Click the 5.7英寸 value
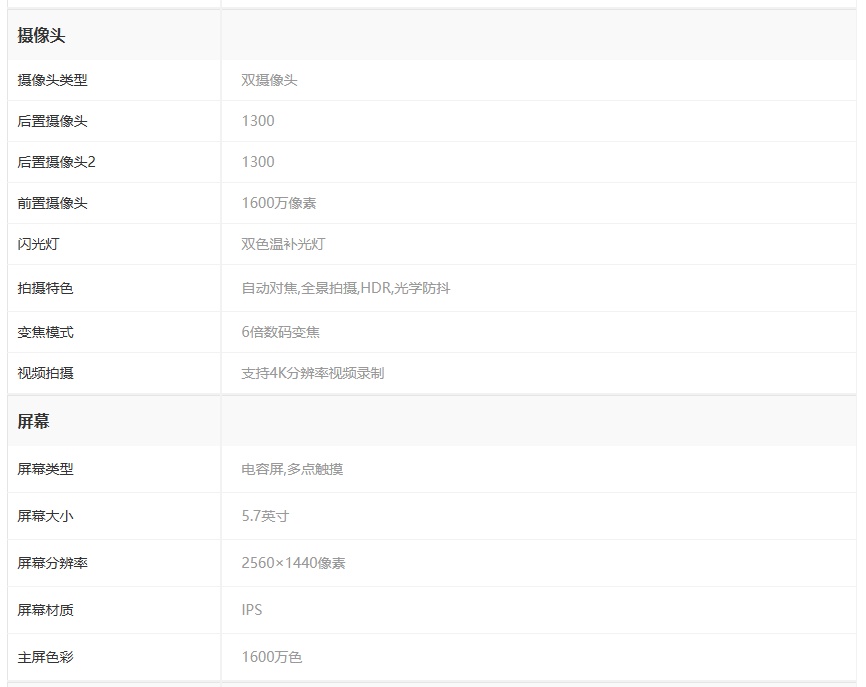 [265, 516]
